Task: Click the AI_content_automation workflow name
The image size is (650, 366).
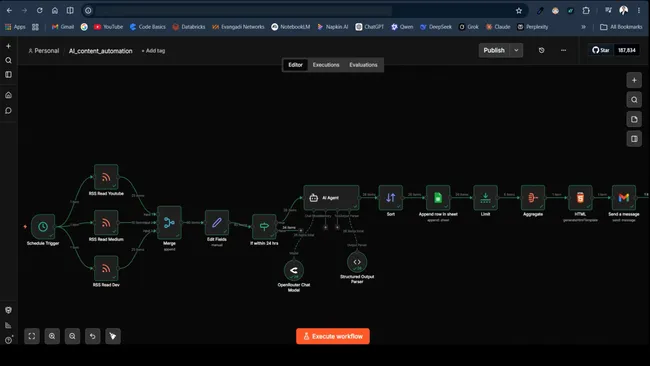Action: click(x=101, y=51)
